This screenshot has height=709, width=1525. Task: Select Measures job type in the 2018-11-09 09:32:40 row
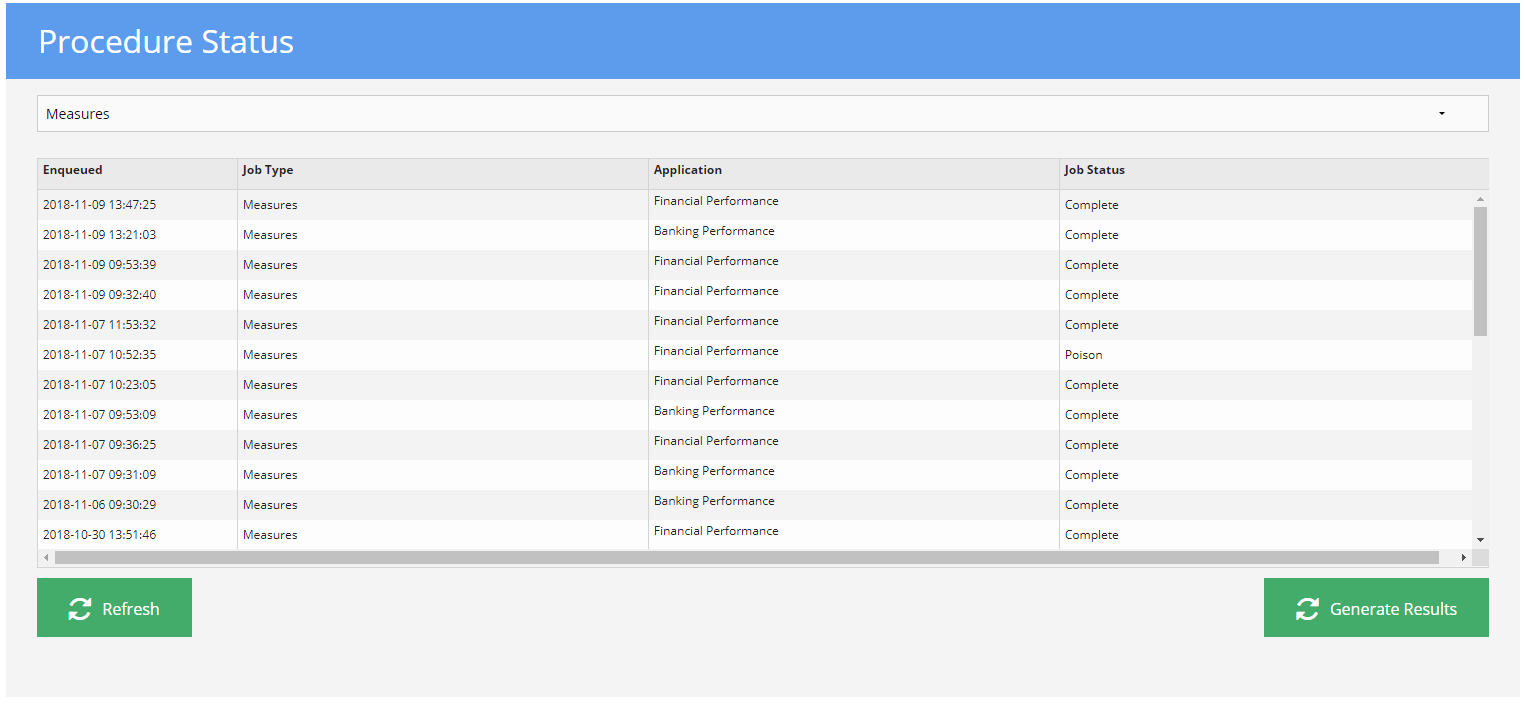point(270,295)
